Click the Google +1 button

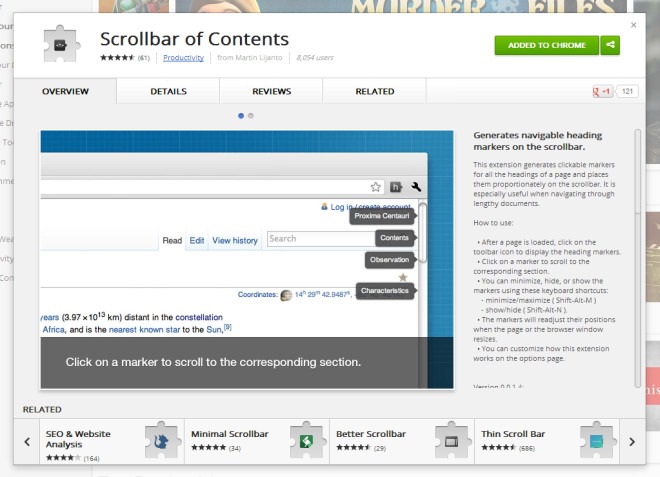click(x=602, y=91)
